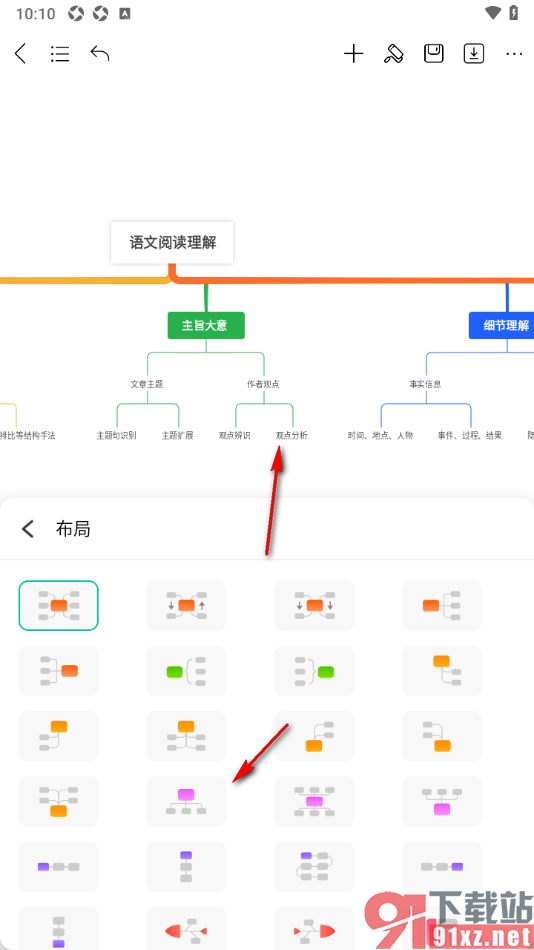534x950 pixels.
Task: Choose pink org chart with children above and below
Action: point(314,802)
